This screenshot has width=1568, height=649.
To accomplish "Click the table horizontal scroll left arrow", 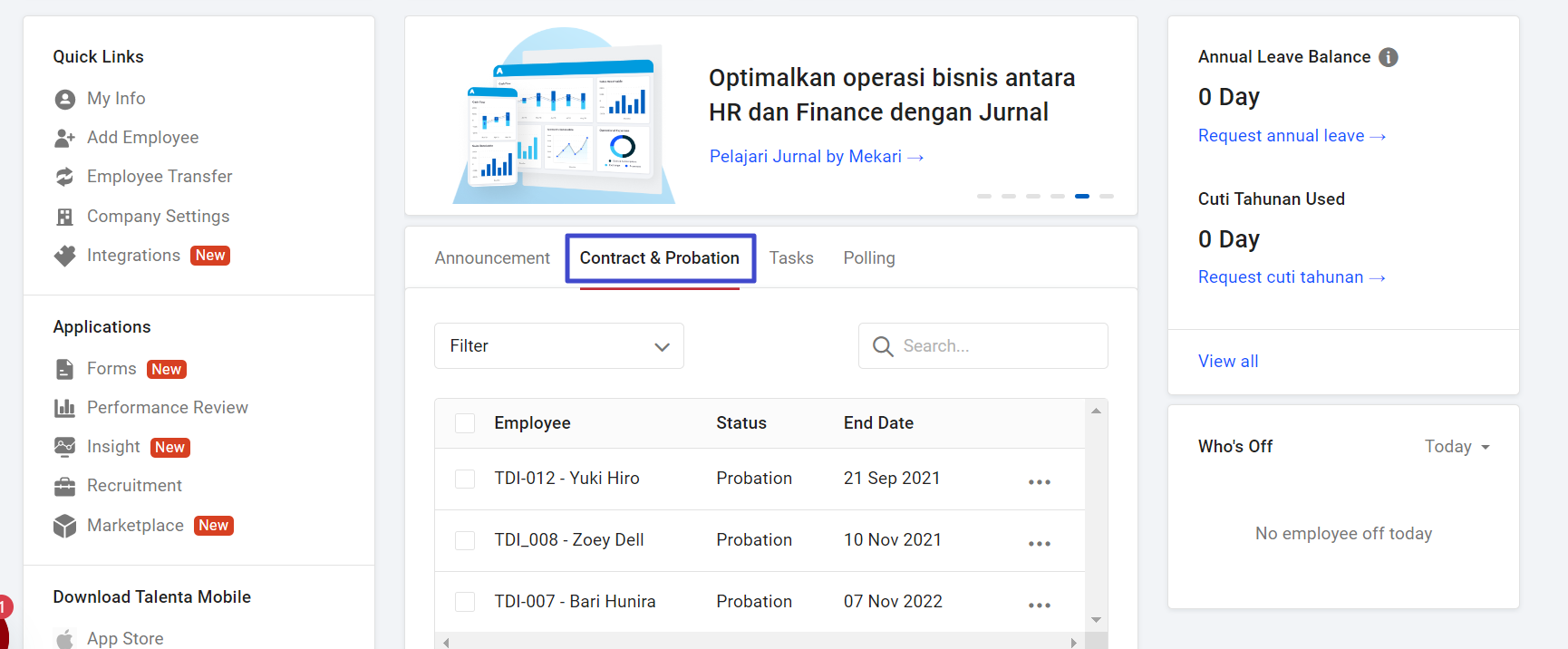I will point(446,643).
